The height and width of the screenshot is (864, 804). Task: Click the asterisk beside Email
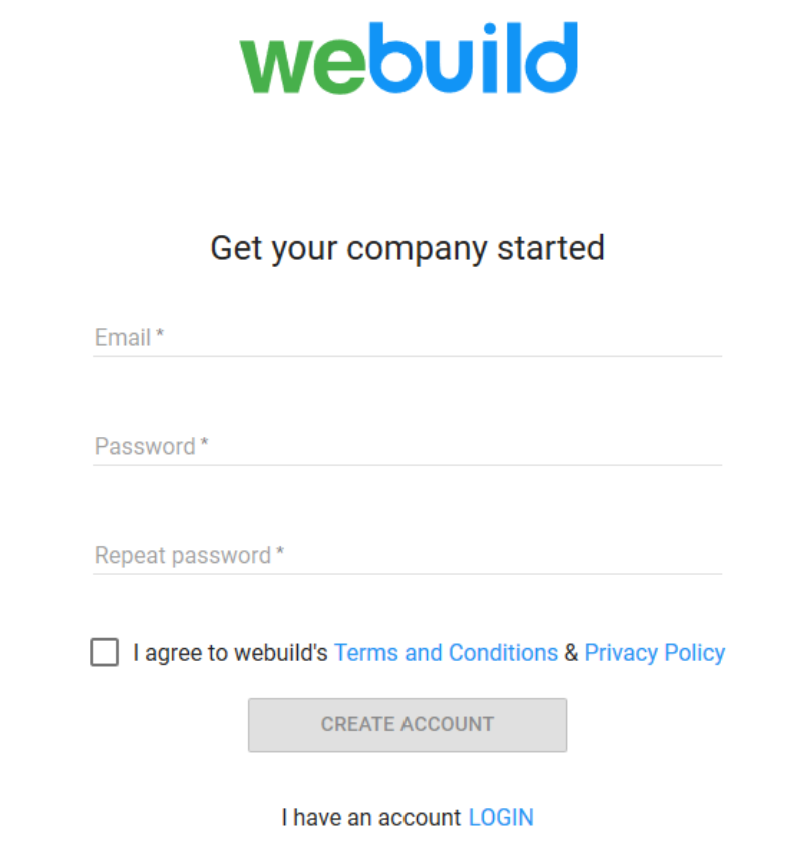click(160, 333)
